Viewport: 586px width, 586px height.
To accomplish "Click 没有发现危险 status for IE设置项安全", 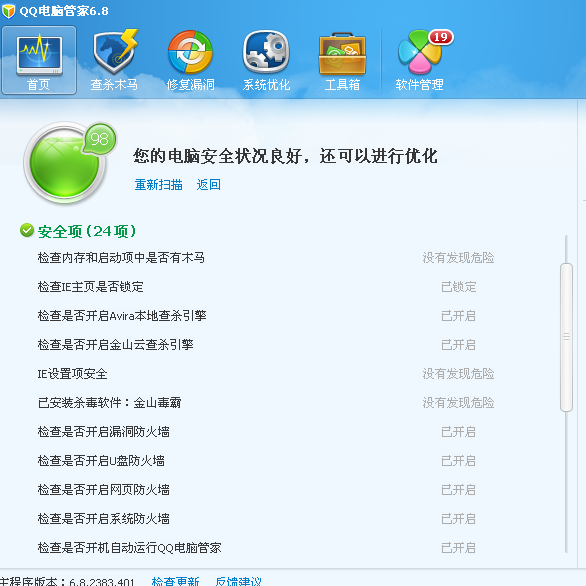I will (x=459, y=374).
